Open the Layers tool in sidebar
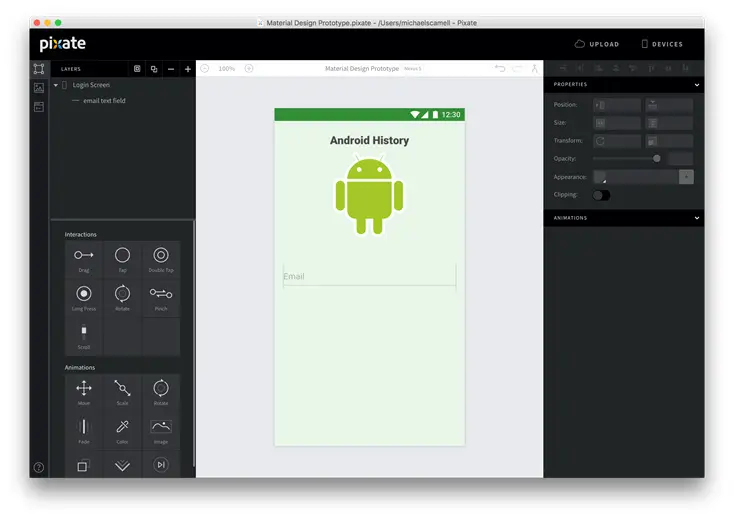734x520 pixels. [39, 69]
